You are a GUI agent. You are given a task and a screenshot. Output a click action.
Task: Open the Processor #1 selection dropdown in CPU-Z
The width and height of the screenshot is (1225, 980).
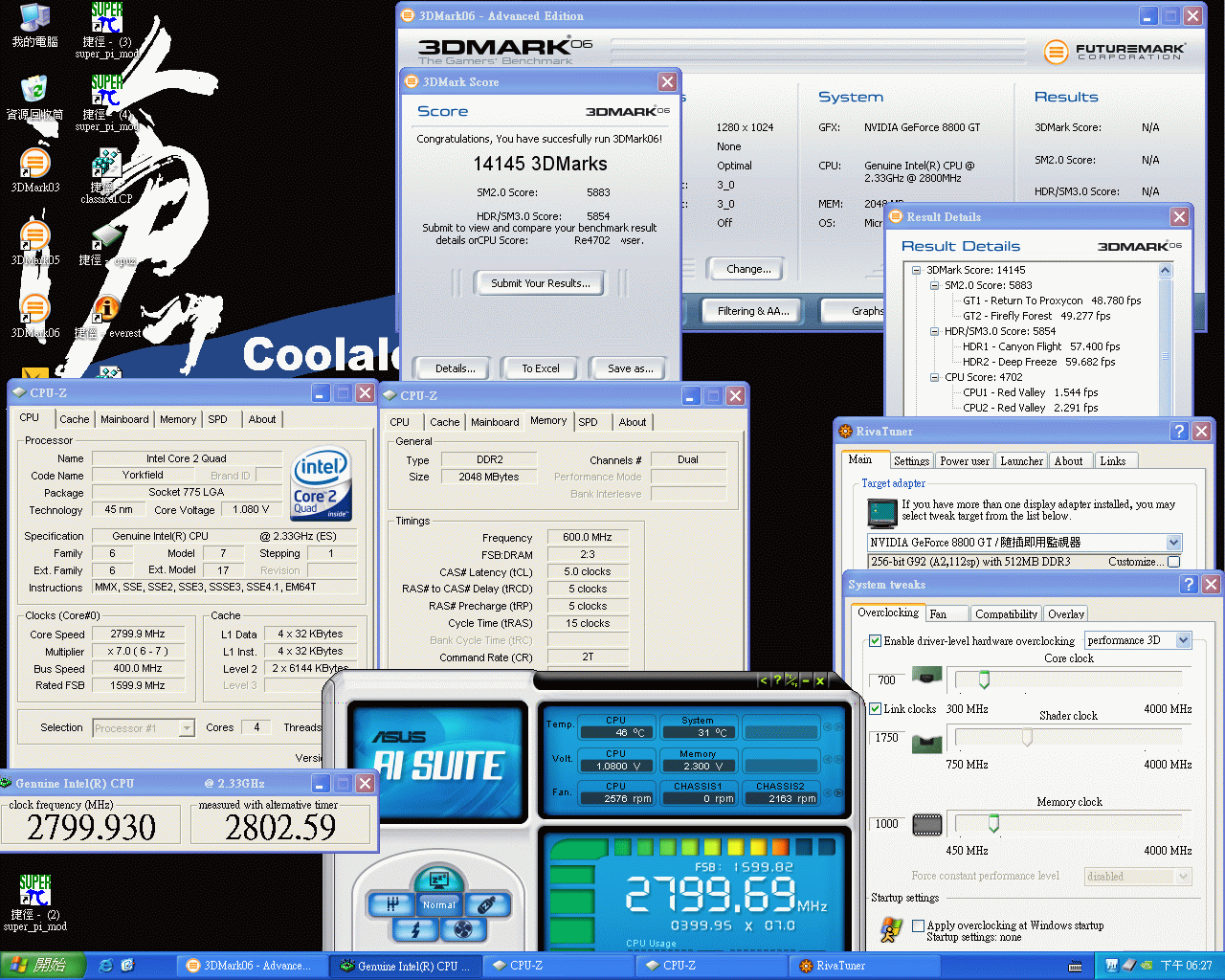tap(187, 728)
